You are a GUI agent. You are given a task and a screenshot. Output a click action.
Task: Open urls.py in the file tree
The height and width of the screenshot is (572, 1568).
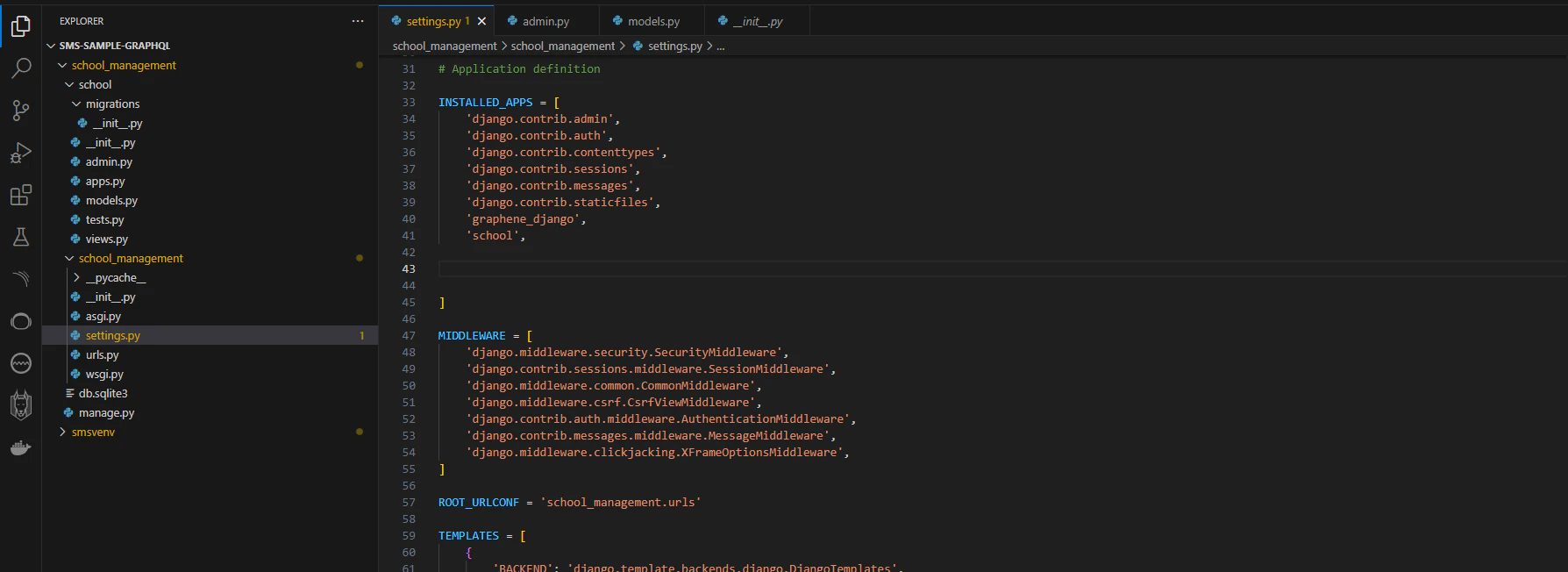102,354
